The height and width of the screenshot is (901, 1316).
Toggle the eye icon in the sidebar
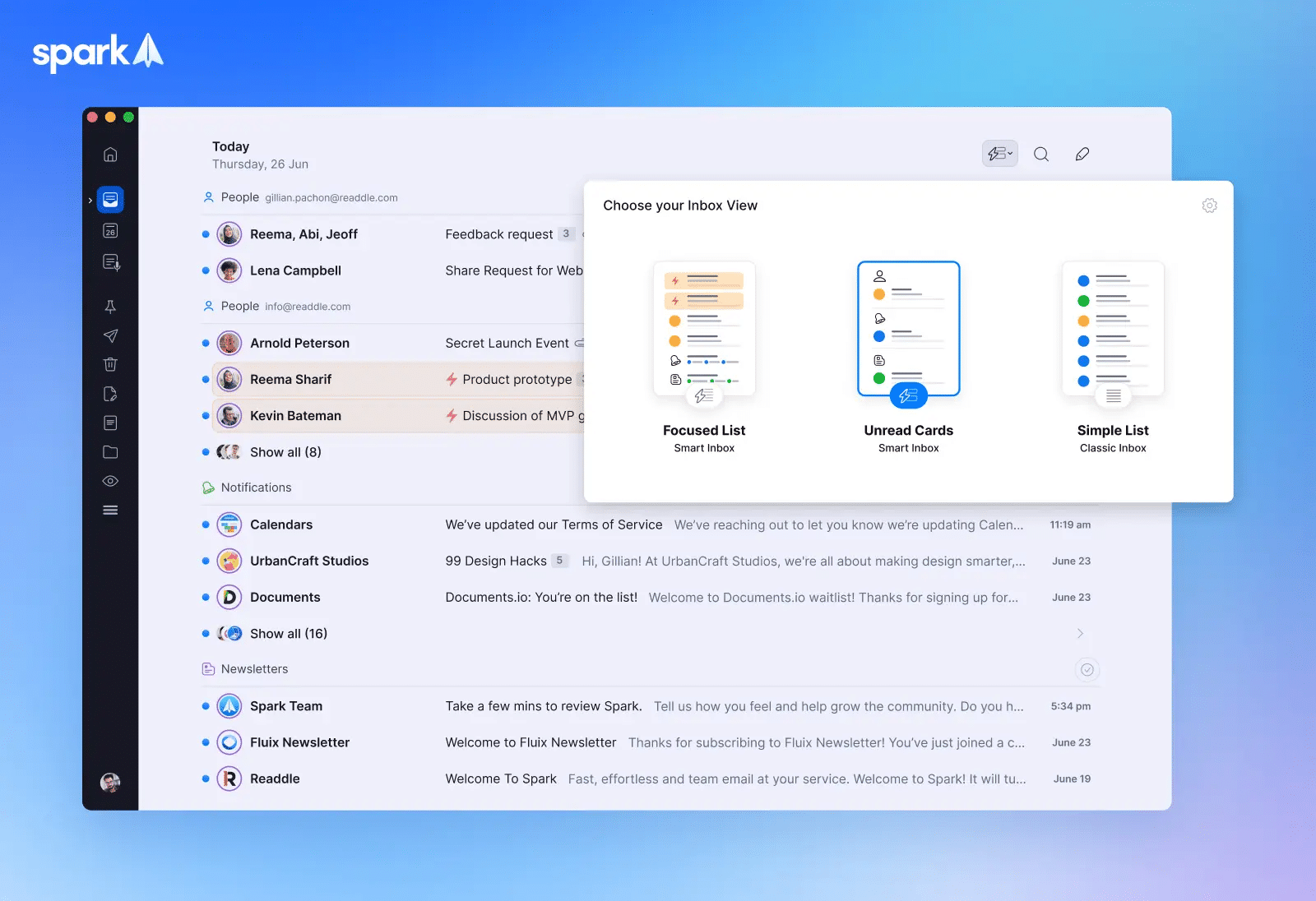[110, 481]
